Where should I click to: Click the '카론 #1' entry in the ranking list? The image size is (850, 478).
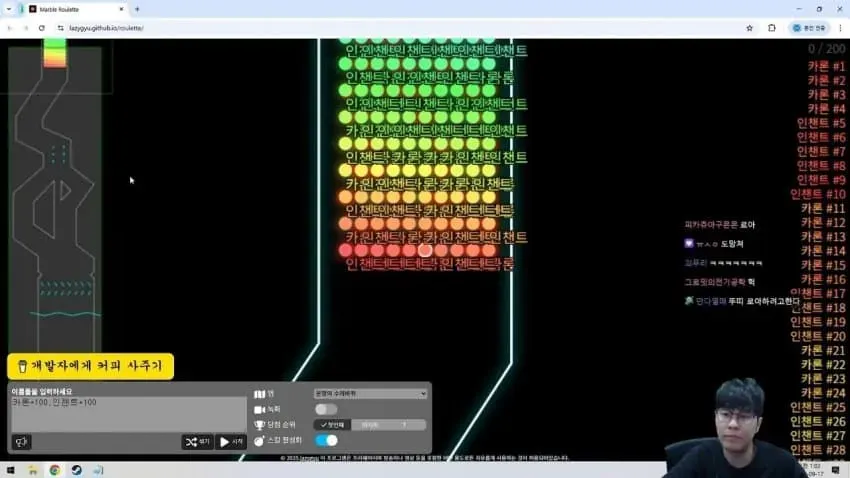(x=826, y=67)
